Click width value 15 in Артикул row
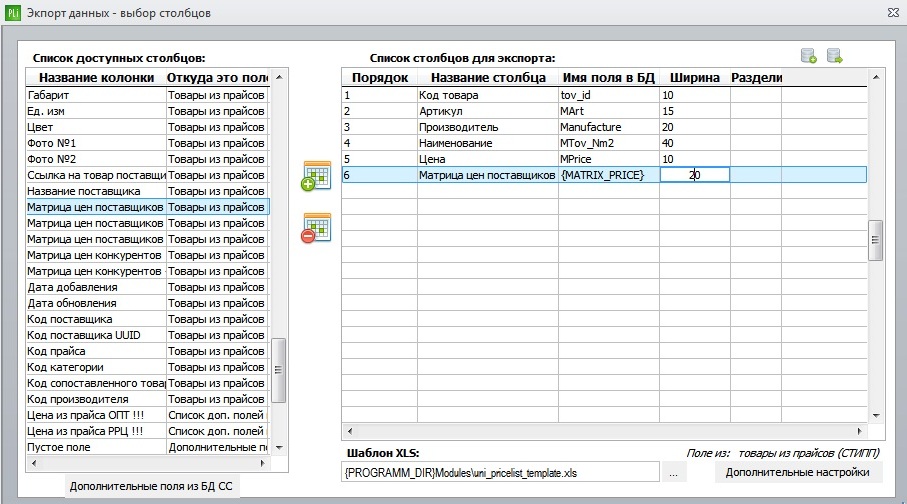The width and height of the screenshot is (907, 504). pos(695,111)
